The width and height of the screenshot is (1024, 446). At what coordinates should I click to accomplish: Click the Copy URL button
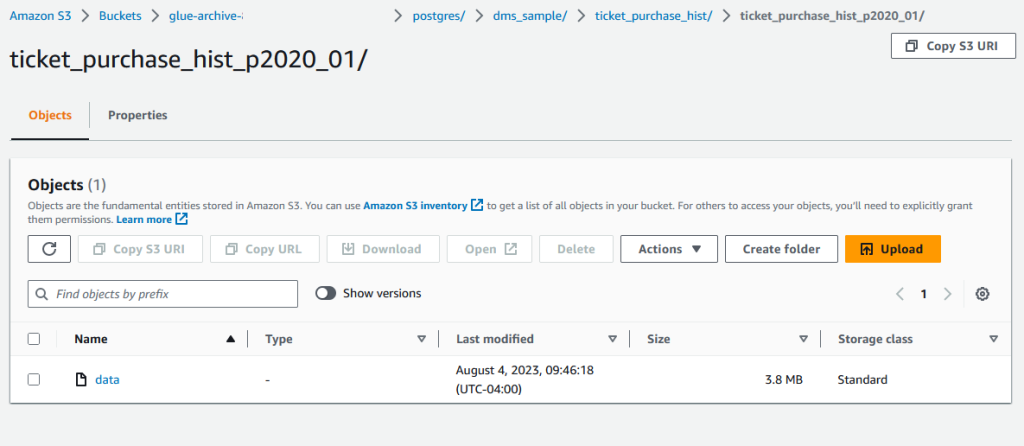(x=265, y=249)
